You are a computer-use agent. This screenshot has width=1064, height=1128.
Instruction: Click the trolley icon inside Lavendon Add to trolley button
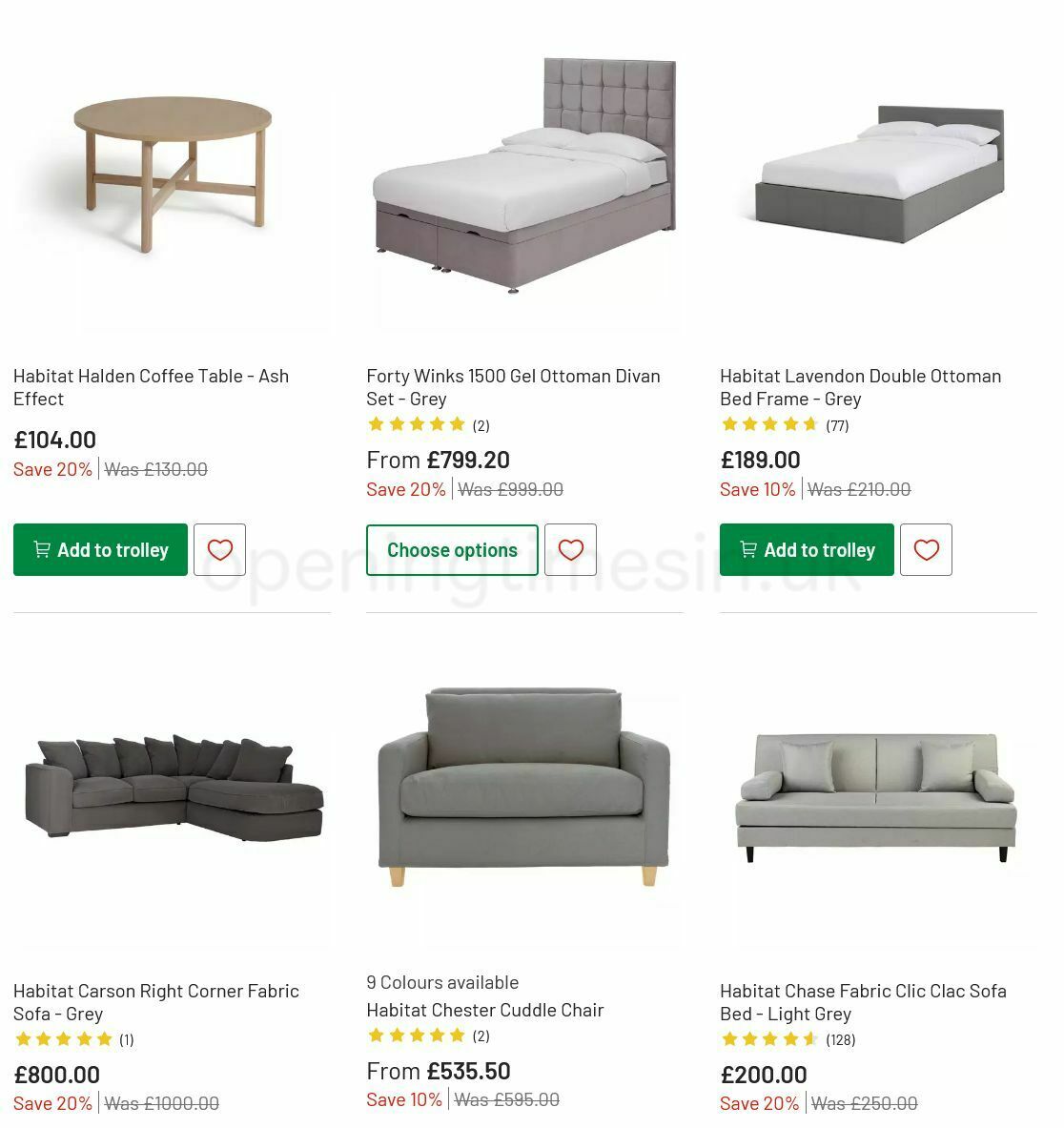(748, 549)
